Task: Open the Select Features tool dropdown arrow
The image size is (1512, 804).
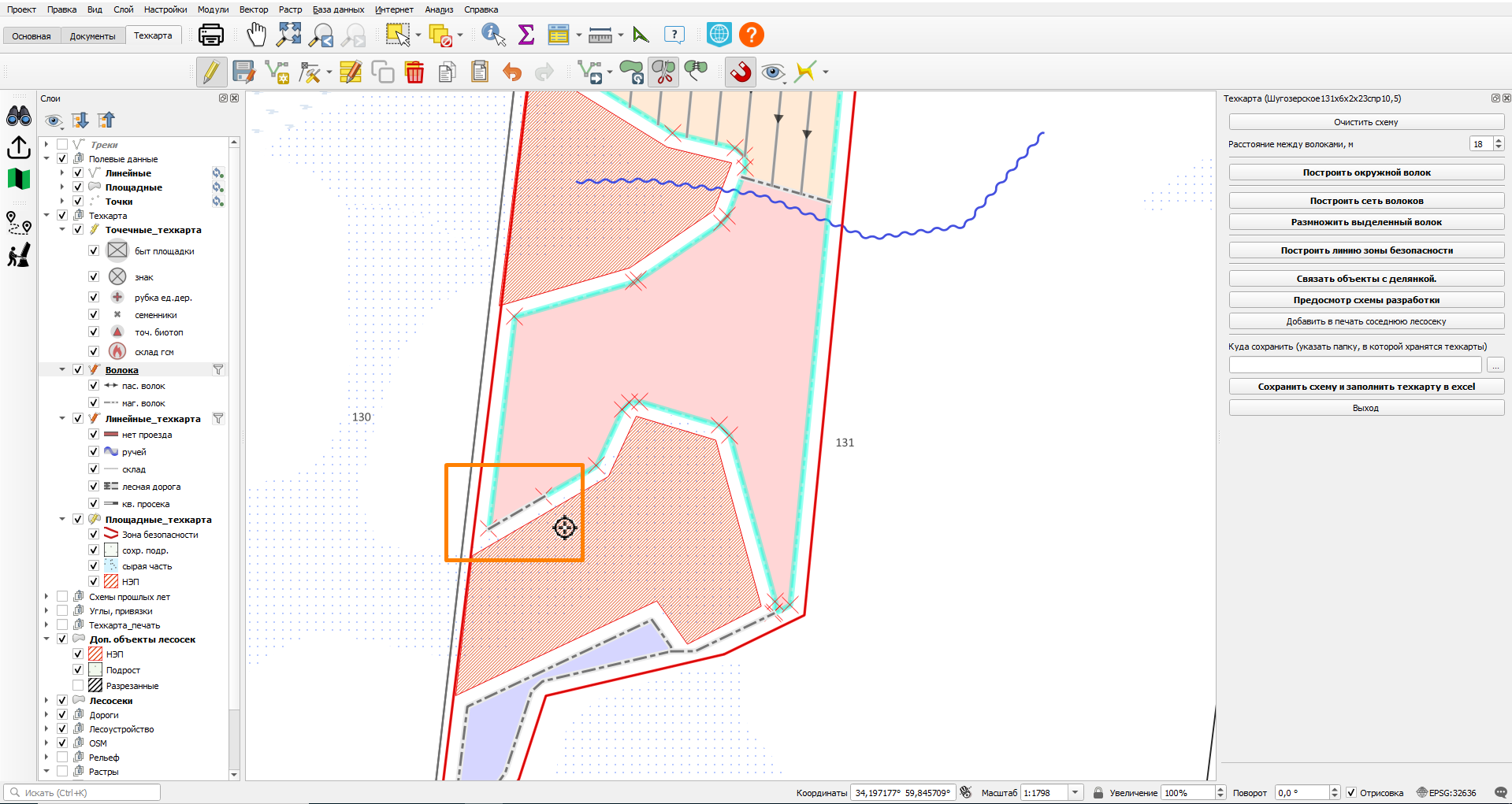Action: pyautogui.click(x=418, y=35)
